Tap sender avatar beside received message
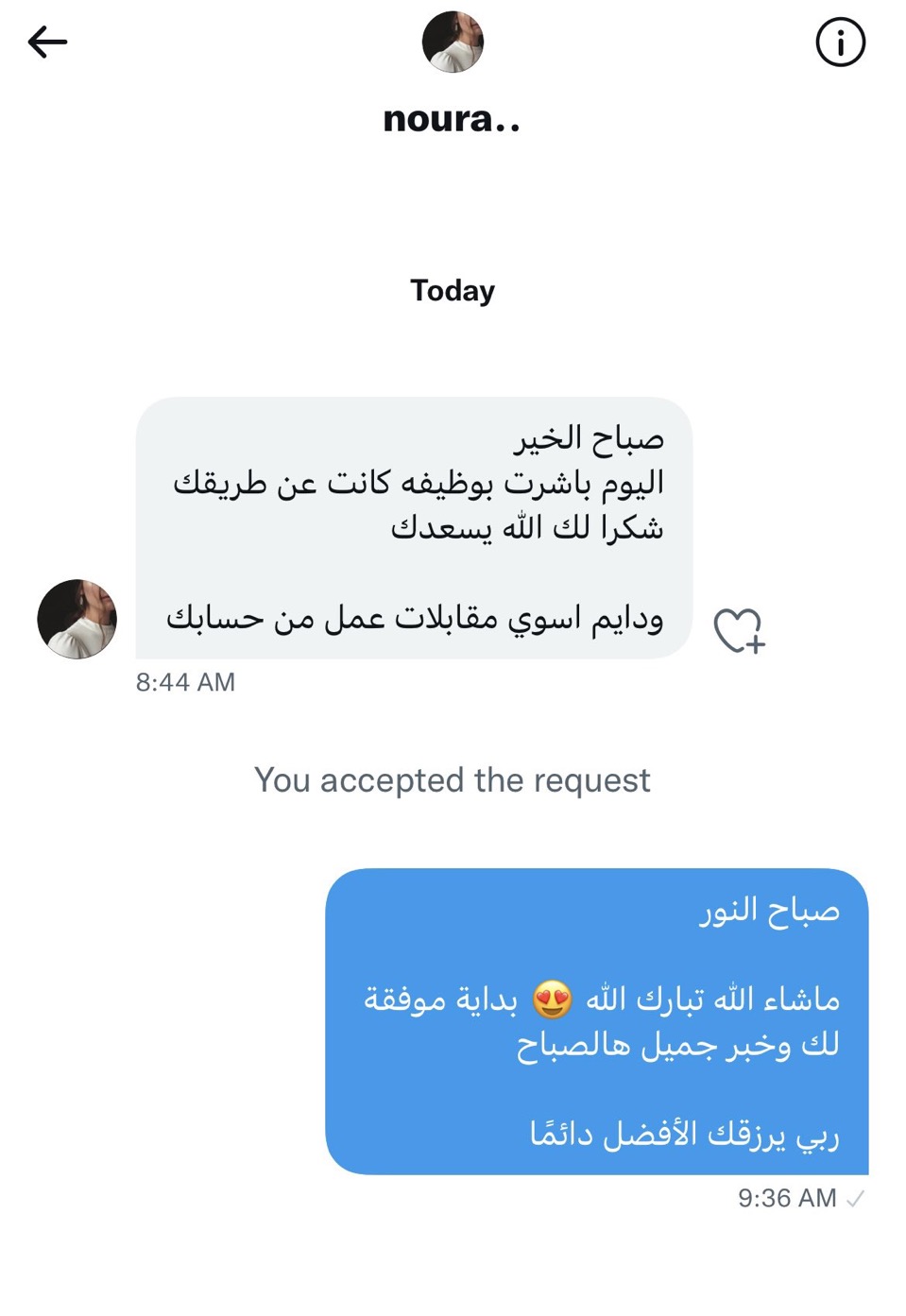The image size is (906, 1316). coord(77,619)
